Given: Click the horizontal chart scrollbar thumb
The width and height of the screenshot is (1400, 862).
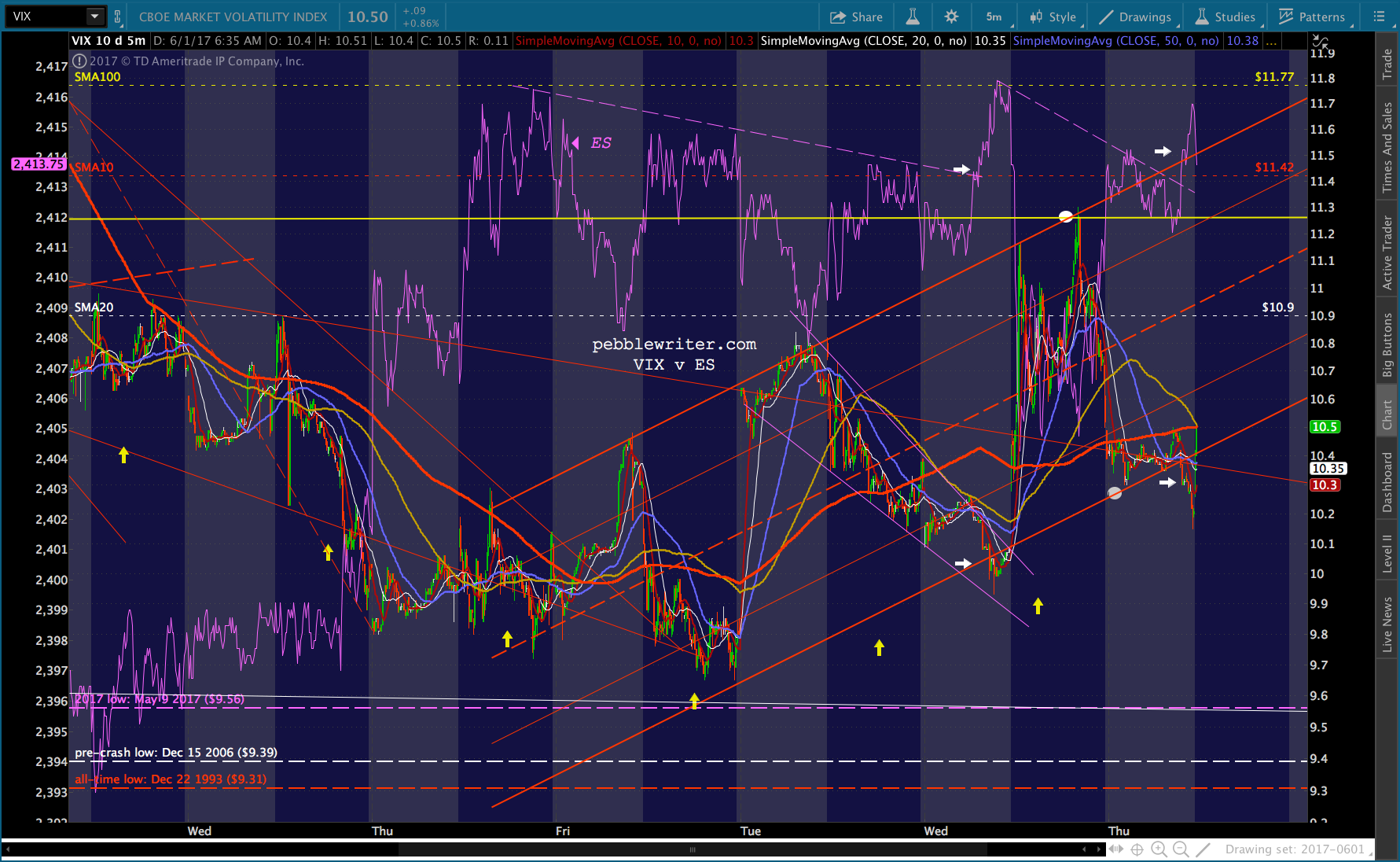Looking at the screenshot, I should pos(692,849).
